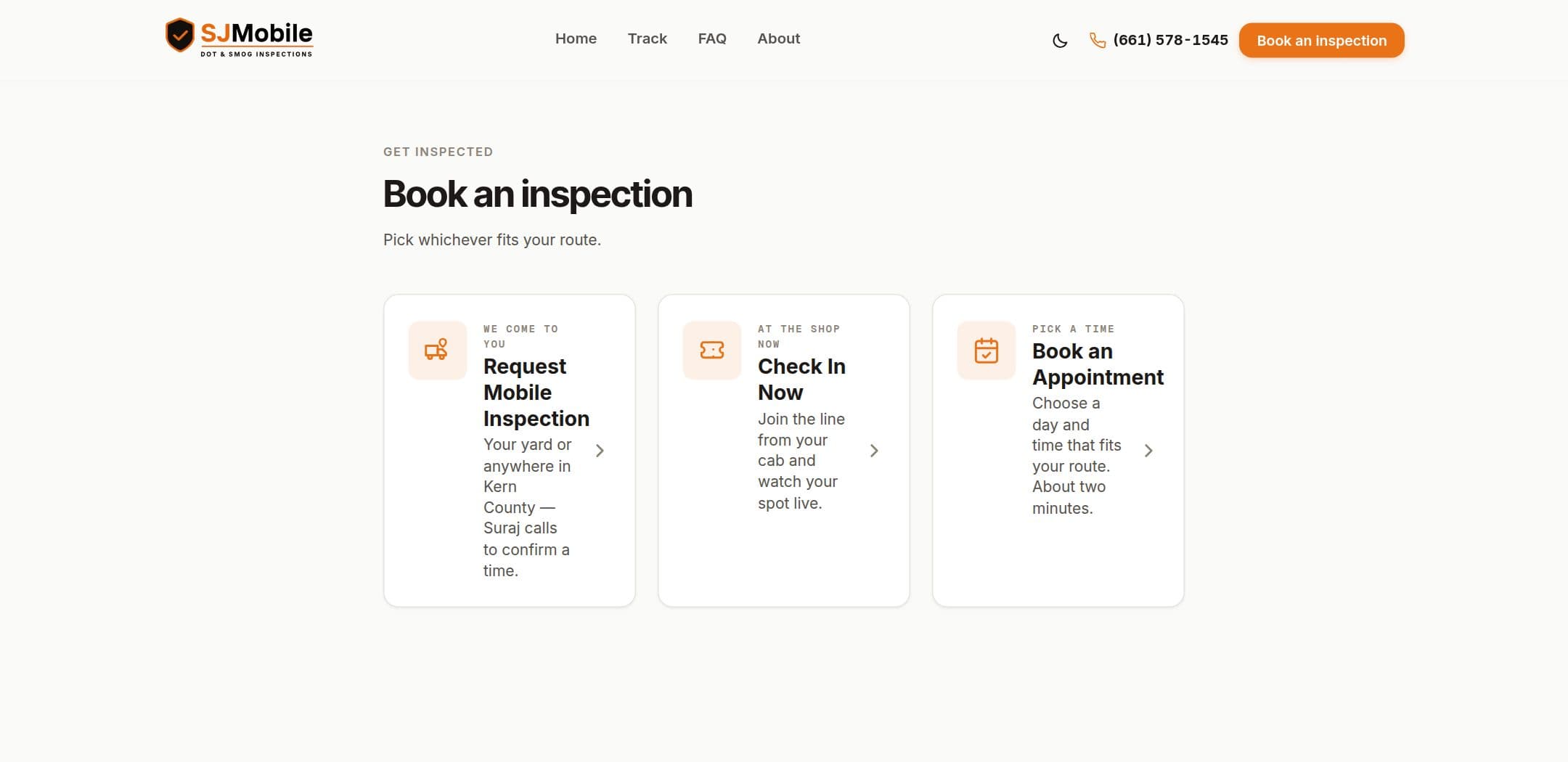
Task: Click the 'Book an inspection' page heading
Action: tap(538, 194)
